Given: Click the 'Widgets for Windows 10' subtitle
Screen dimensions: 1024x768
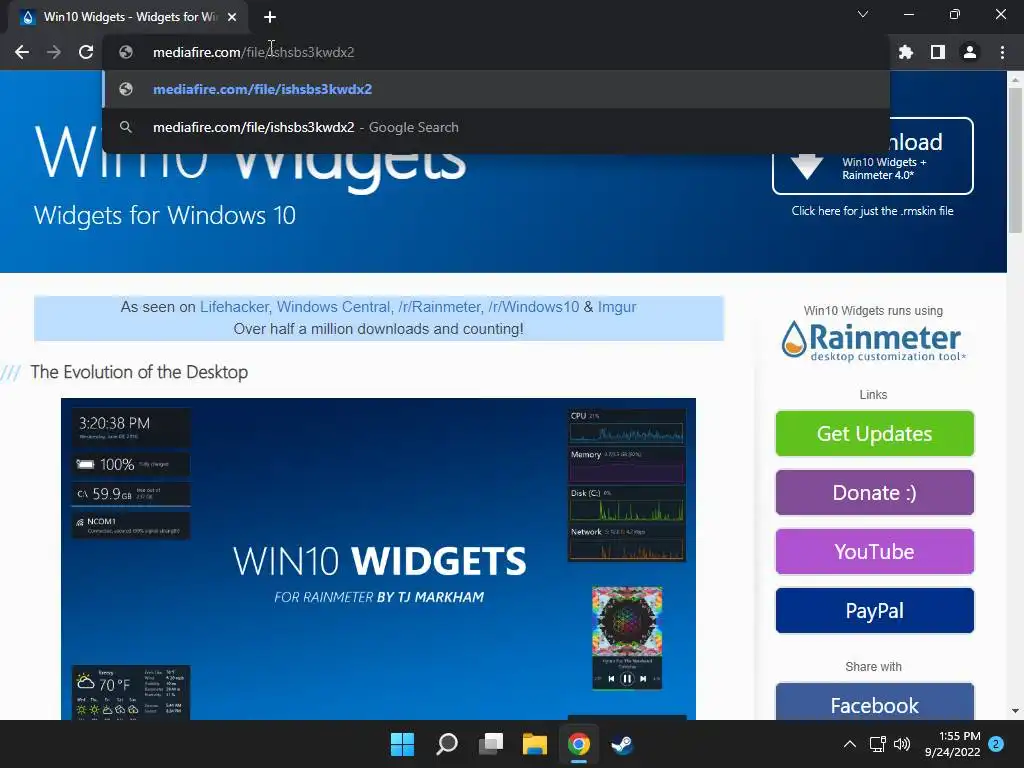Looking at the screenshot, I should coord(165,216).
